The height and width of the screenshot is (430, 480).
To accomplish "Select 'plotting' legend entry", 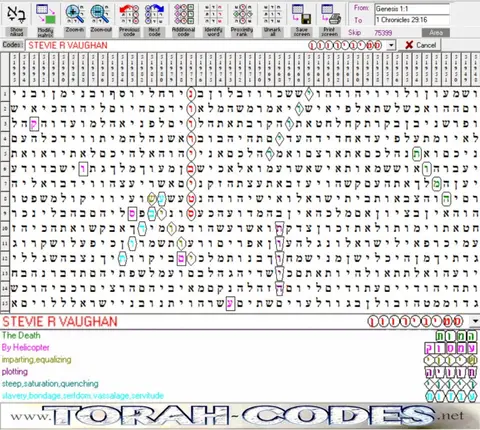I will coord(15,372).
